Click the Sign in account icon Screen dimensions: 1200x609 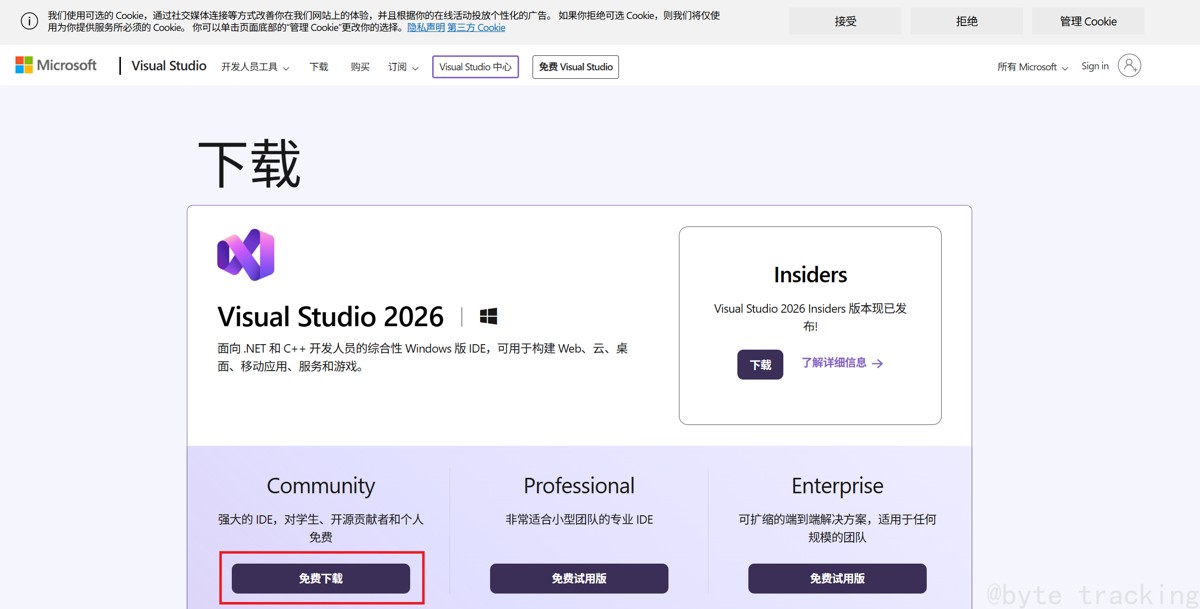point(1128,65)
